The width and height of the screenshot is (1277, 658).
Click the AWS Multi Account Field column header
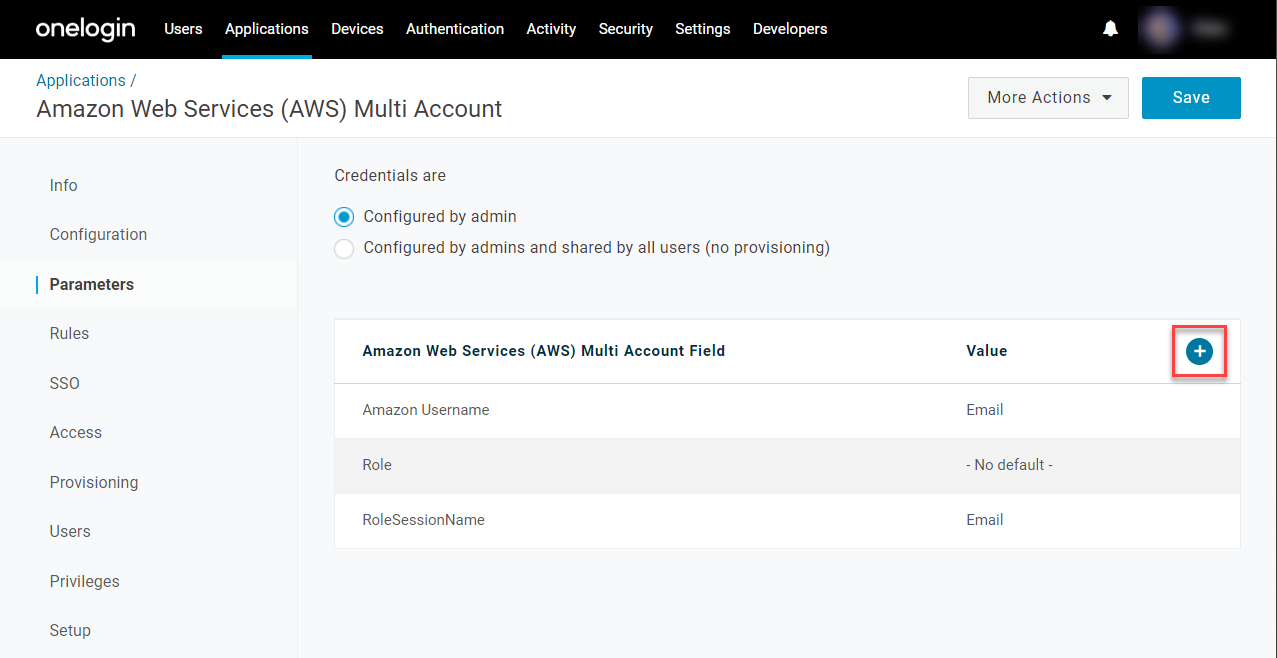coord(543,351)
